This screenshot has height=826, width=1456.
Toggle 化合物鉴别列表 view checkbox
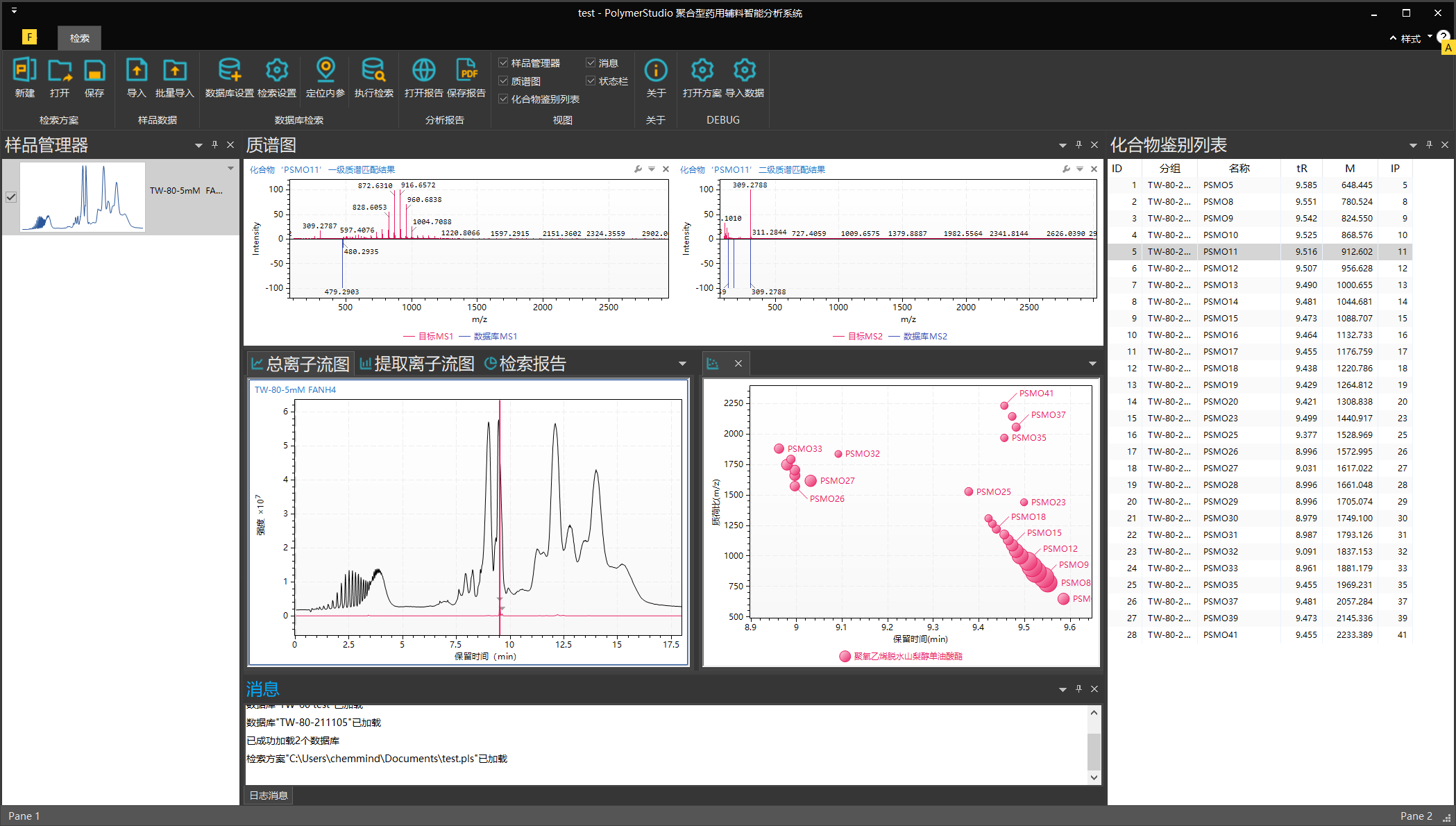[503, 99]
